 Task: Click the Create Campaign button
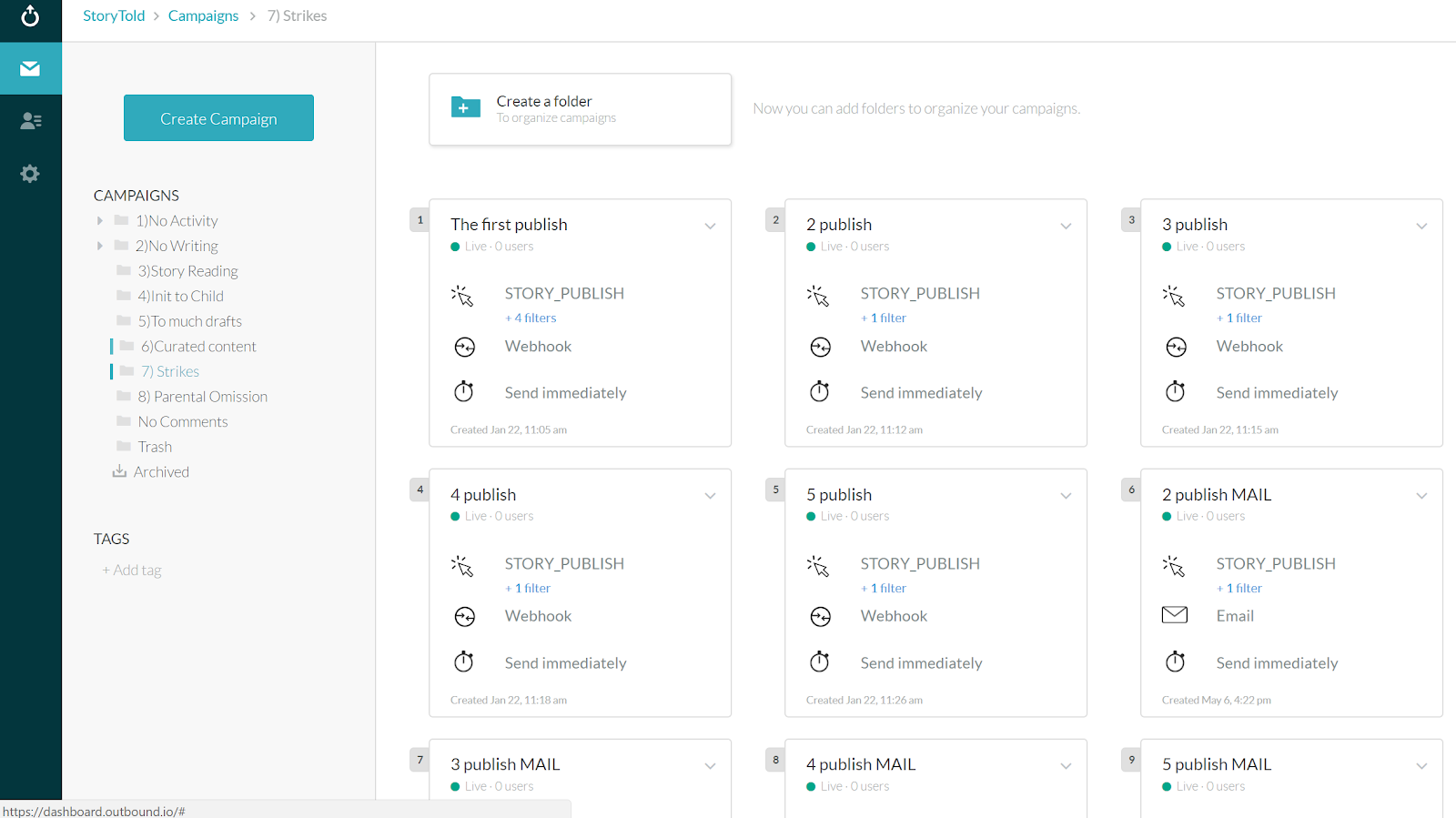click(x=218, y=118)
